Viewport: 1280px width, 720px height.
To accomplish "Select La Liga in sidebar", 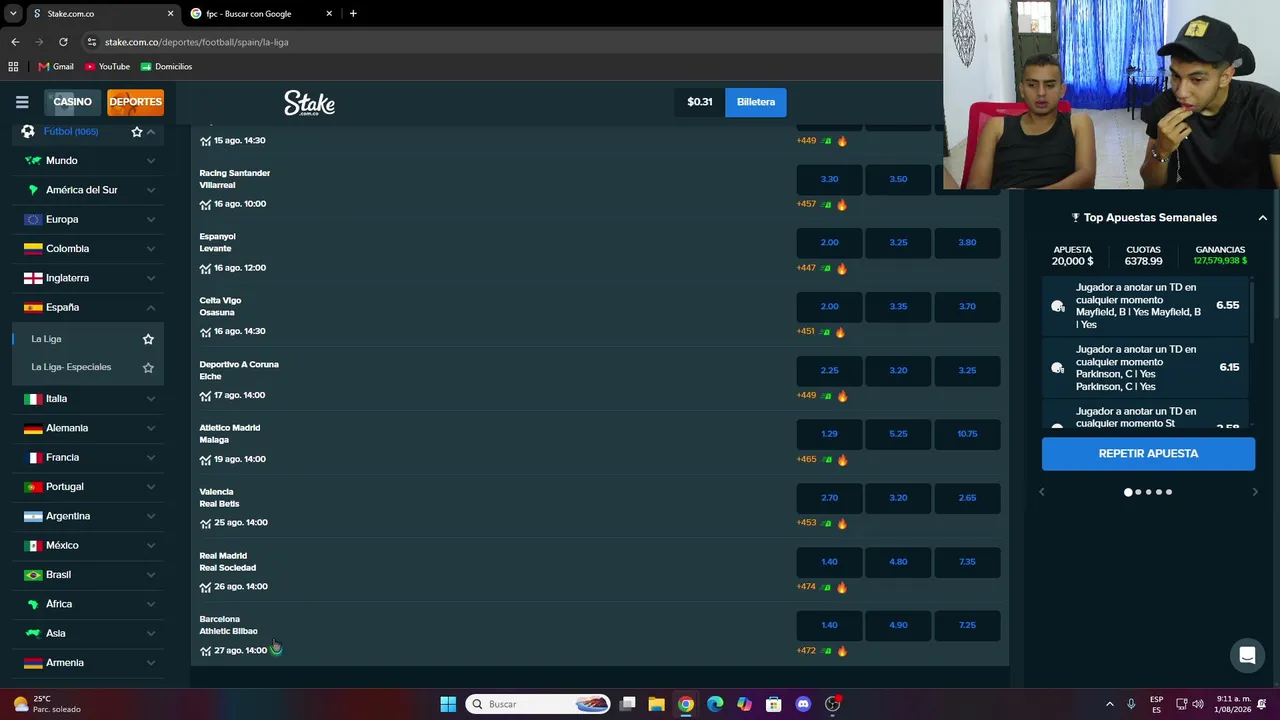I will click(46, 339).
